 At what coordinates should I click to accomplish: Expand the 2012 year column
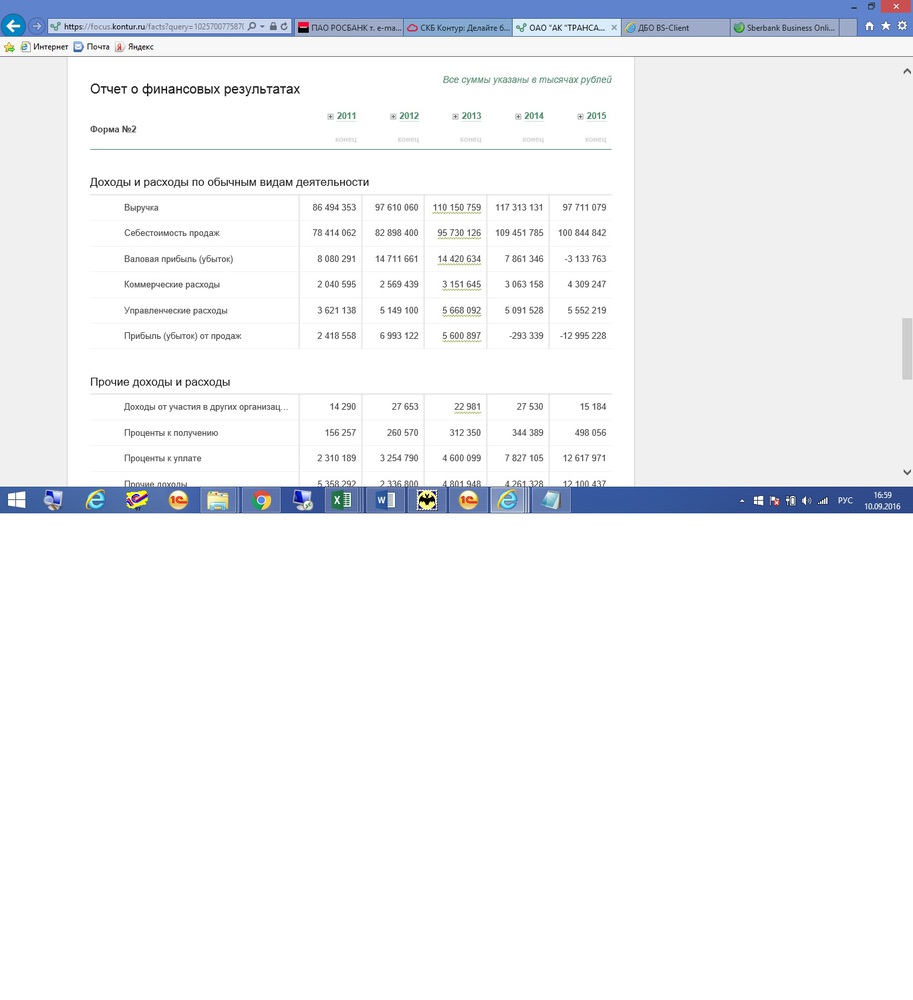pyautogui.click(x=393, y=117)
